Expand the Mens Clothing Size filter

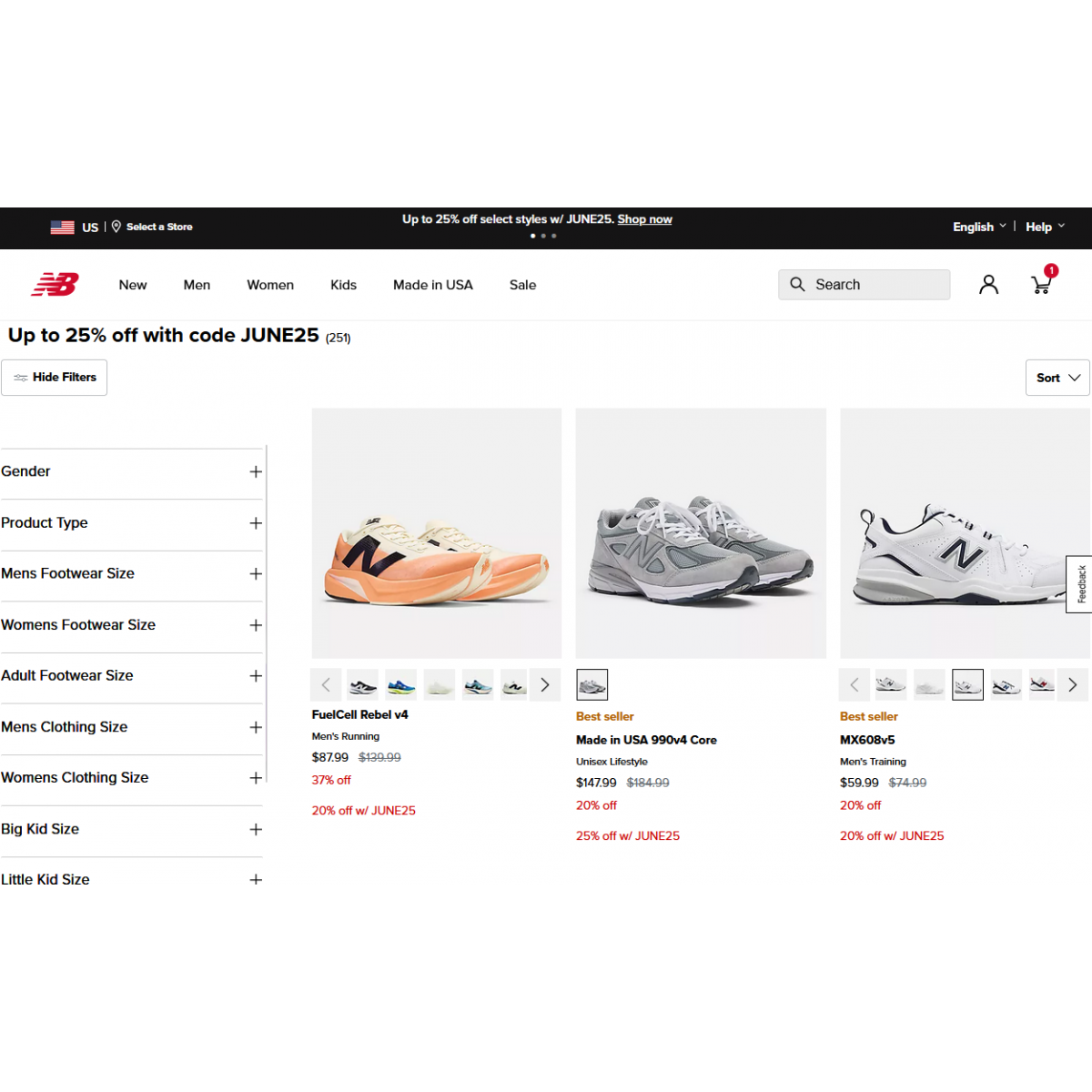pyautogui.click(x=132, y=727)
